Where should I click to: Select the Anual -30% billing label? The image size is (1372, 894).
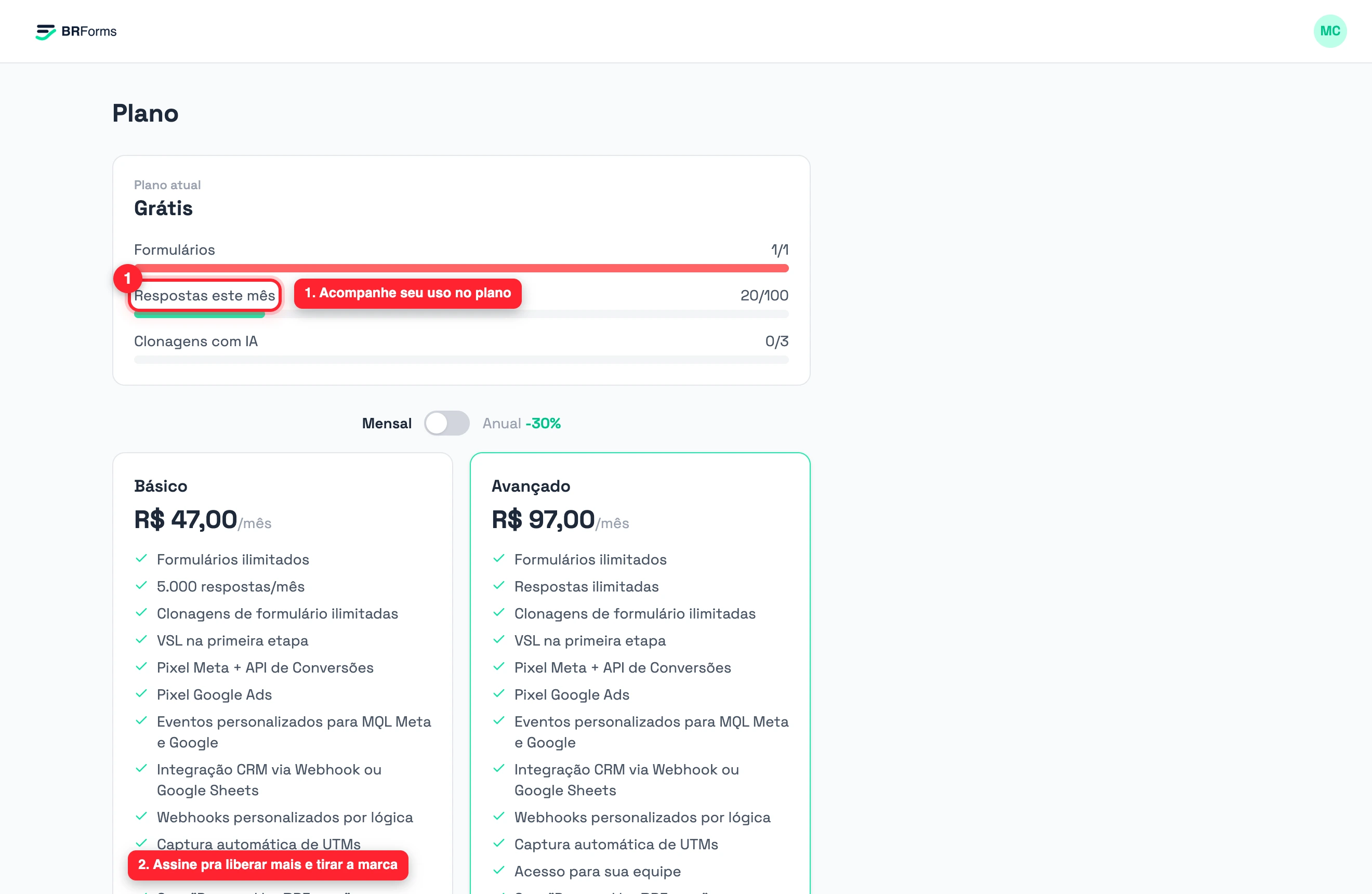521,423
